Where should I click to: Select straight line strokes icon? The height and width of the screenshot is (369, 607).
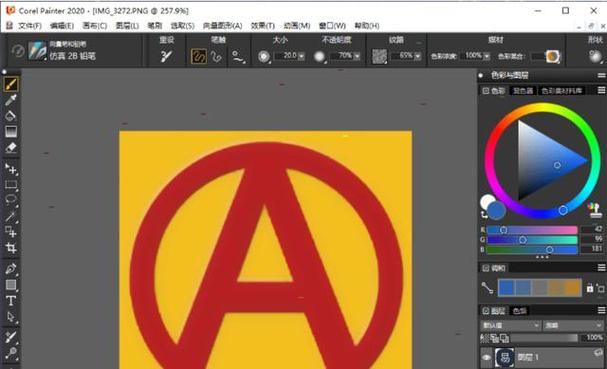[217, 57]
